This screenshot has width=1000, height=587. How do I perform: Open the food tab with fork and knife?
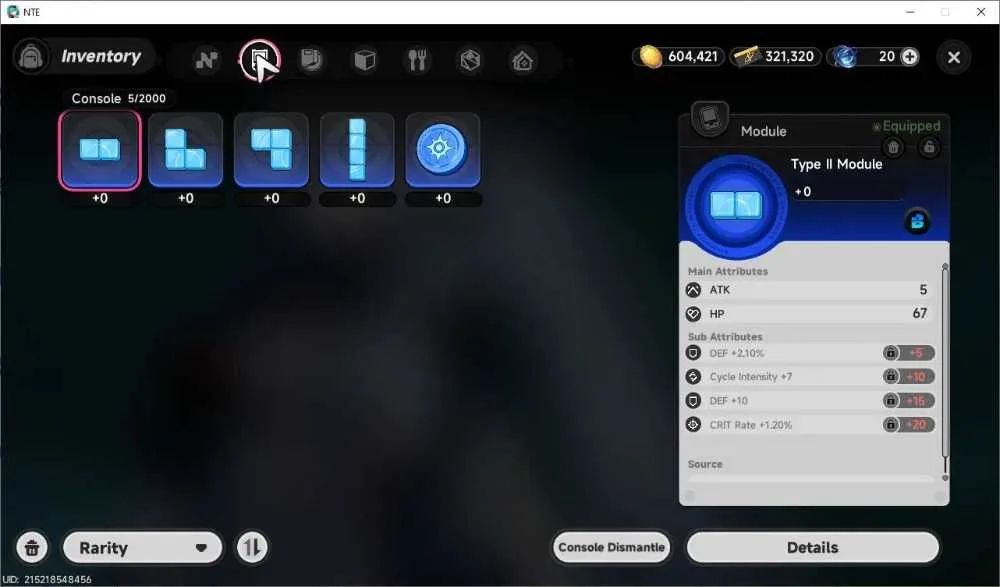(417, 60)
